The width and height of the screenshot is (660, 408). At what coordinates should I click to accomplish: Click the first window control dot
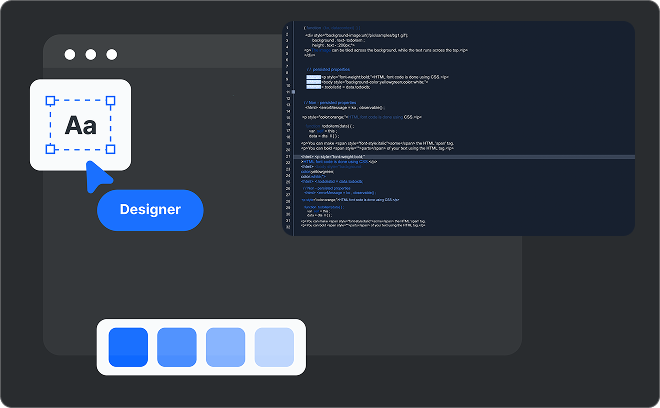click(x=70, y=56)
